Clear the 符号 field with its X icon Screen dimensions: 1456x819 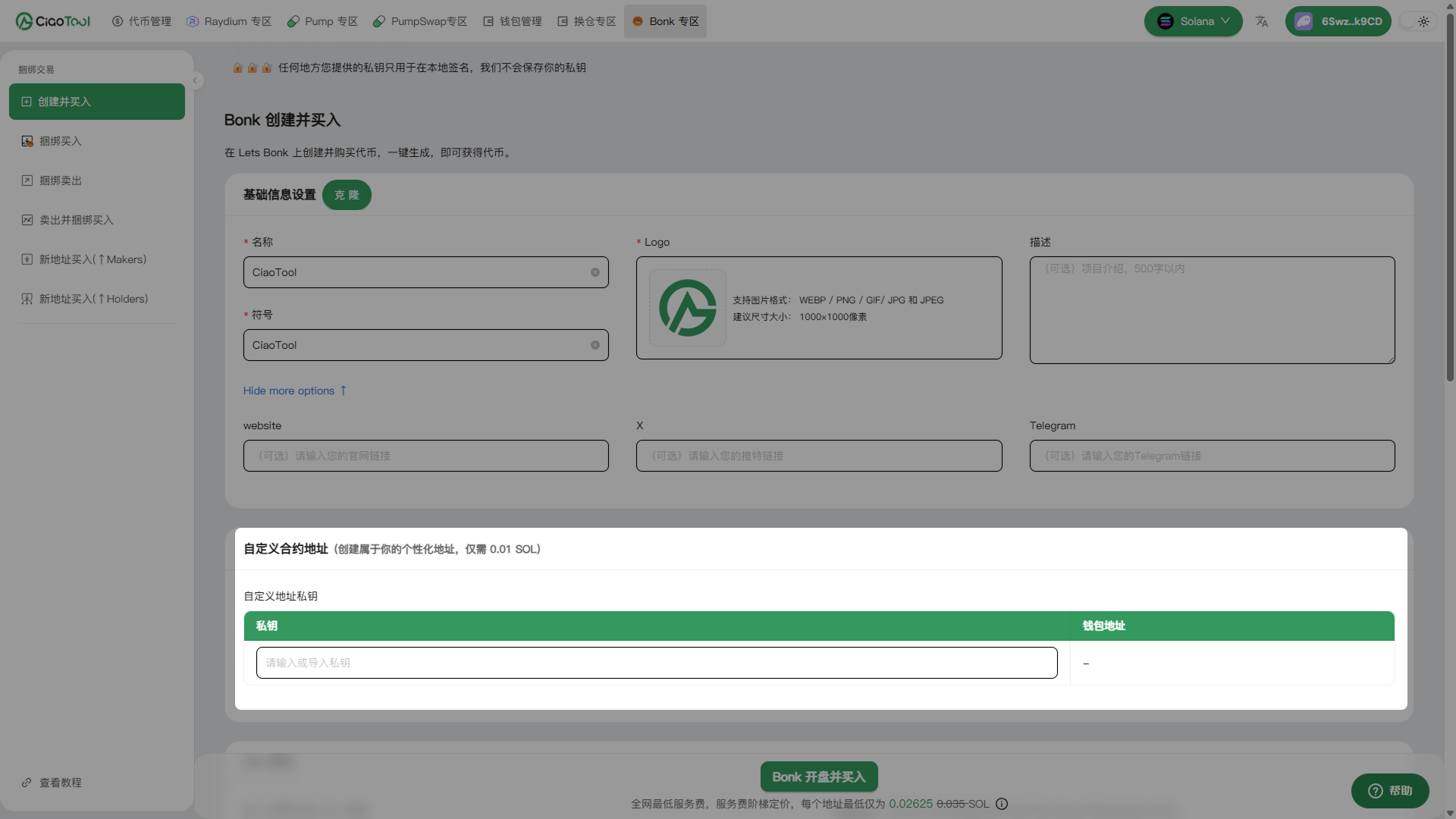point(595,345)
